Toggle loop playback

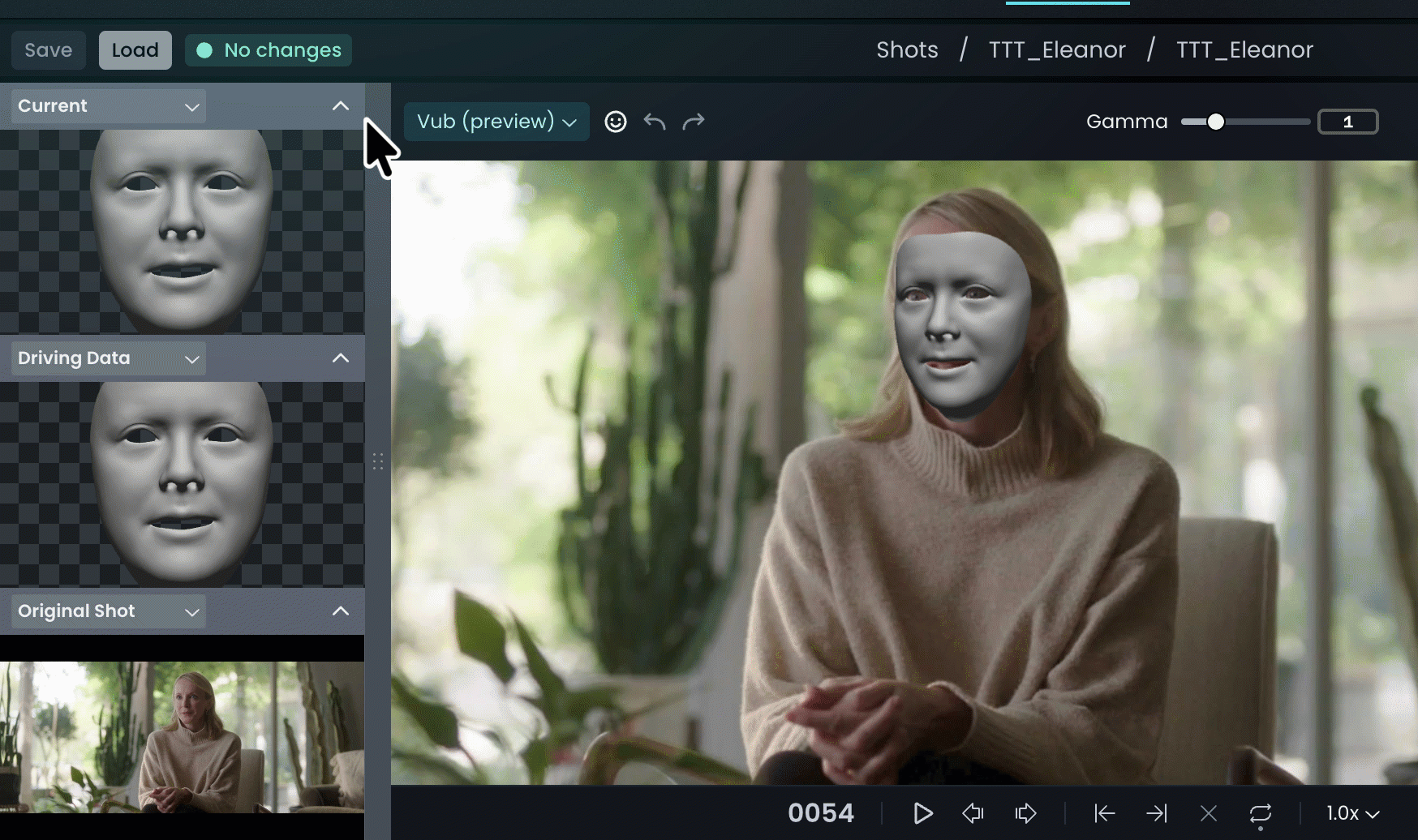1261,813
